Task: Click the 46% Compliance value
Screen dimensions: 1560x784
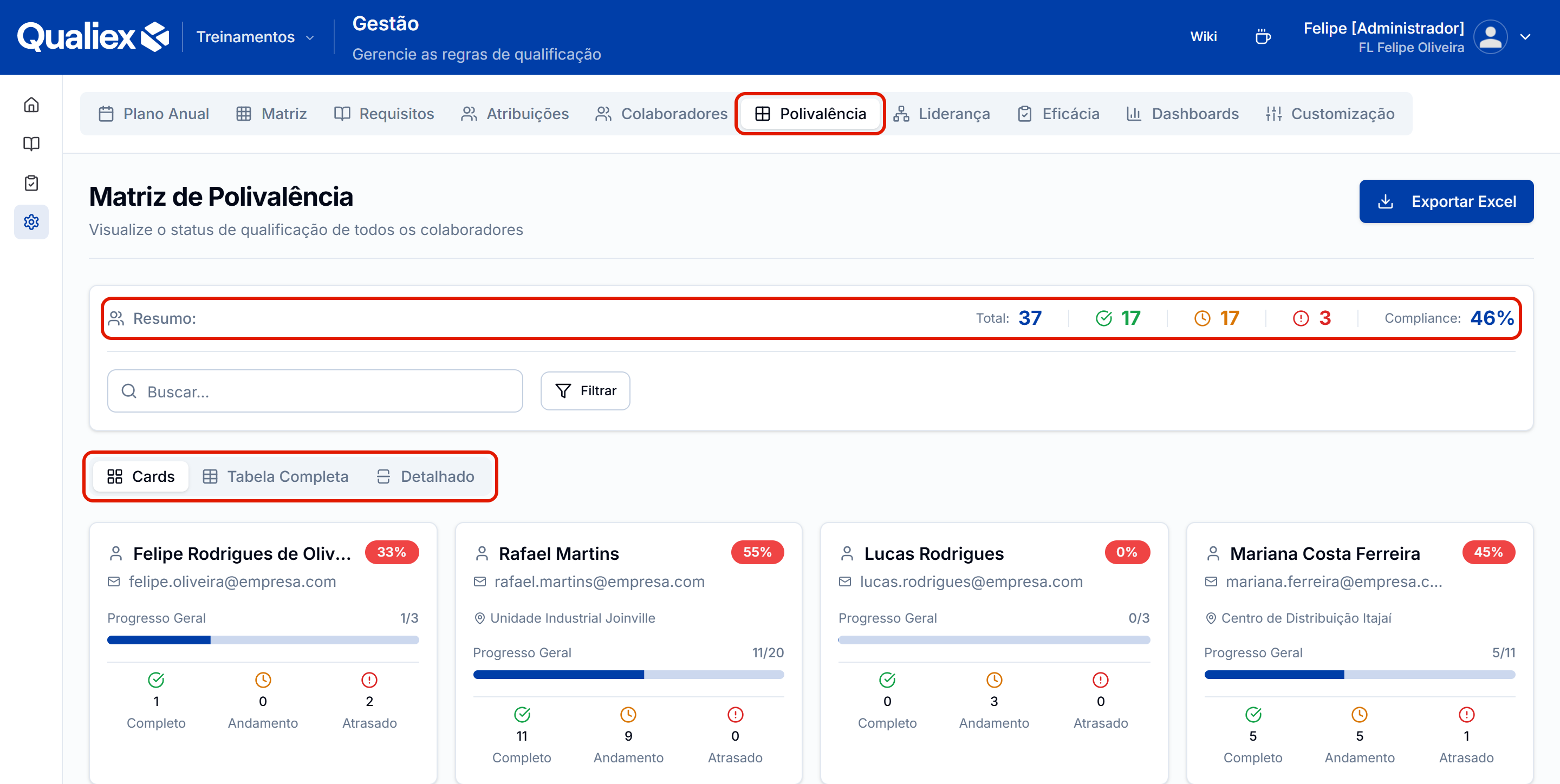Action: 1492,318
